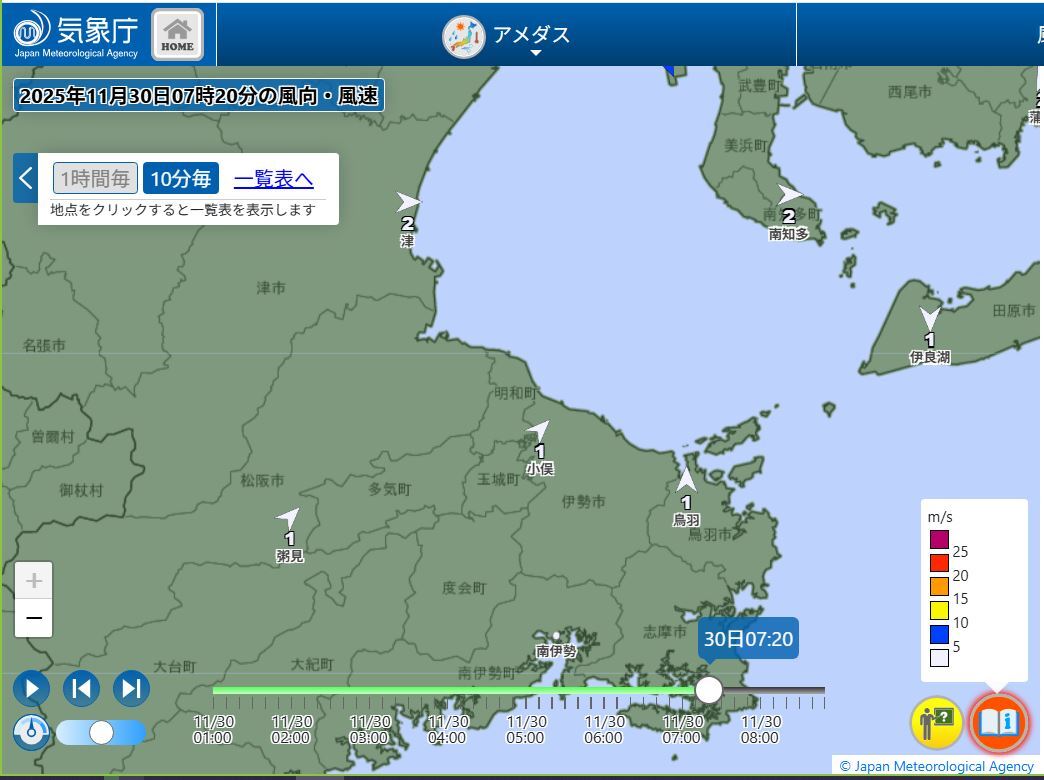Click the Japan Meteorological Agency copyright link

[936, 766]
